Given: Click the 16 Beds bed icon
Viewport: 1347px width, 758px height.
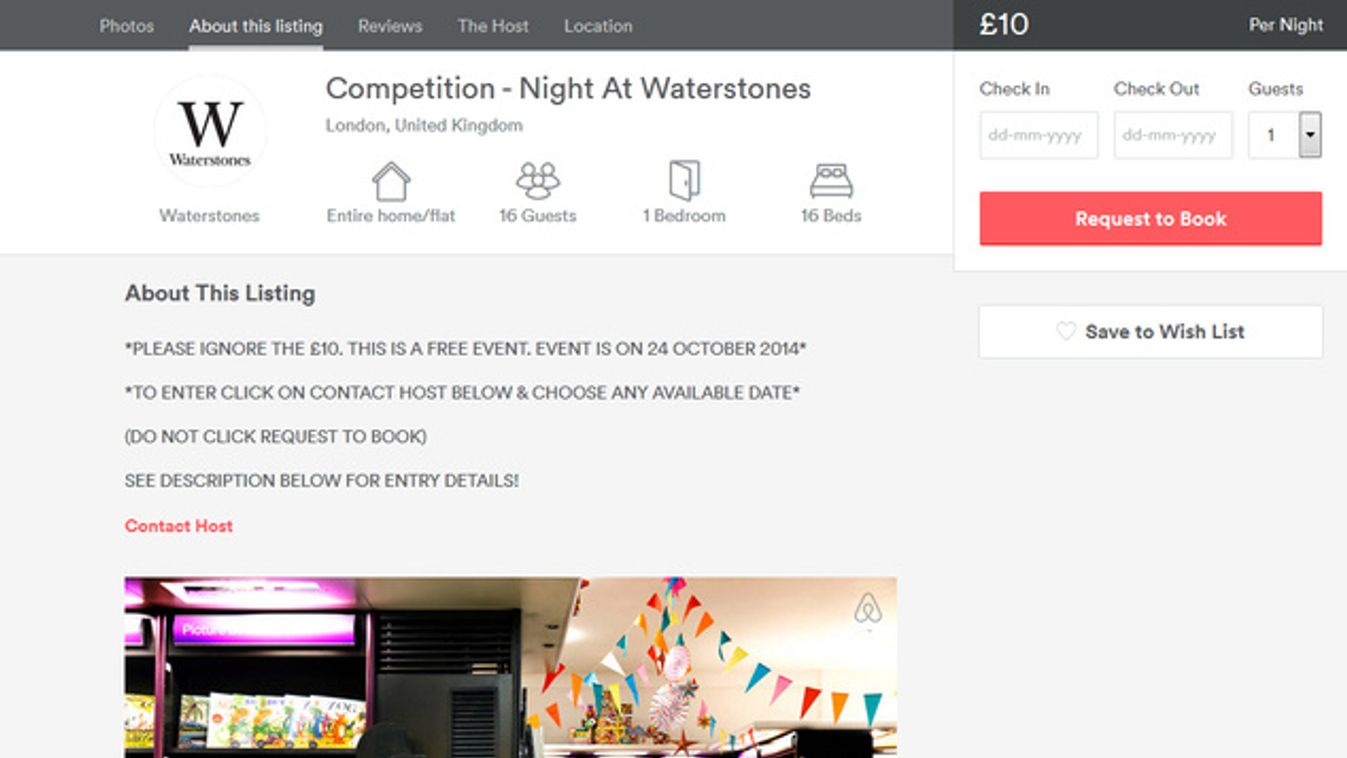Looking at the screenshot, I should [x=831, y=181].
